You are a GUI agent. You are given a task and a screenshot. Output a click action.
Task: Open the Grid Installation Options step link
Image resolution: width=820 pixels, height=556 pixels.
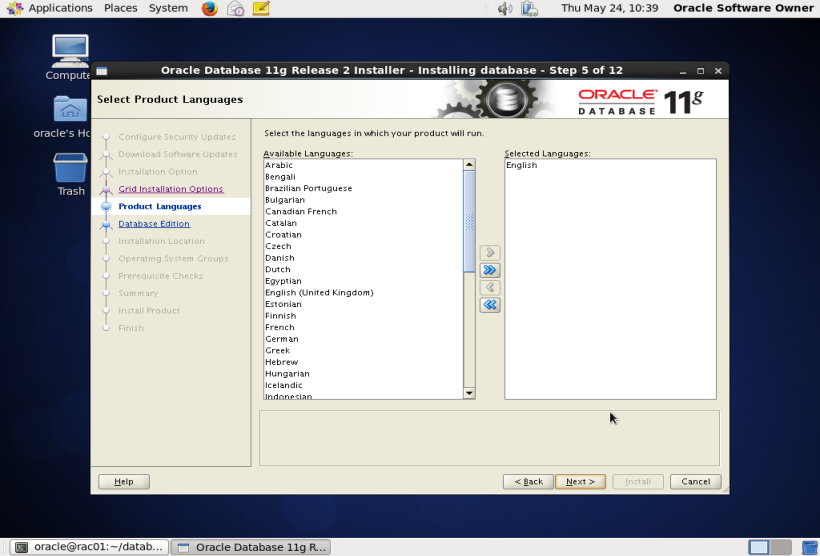tap(170, 189)
